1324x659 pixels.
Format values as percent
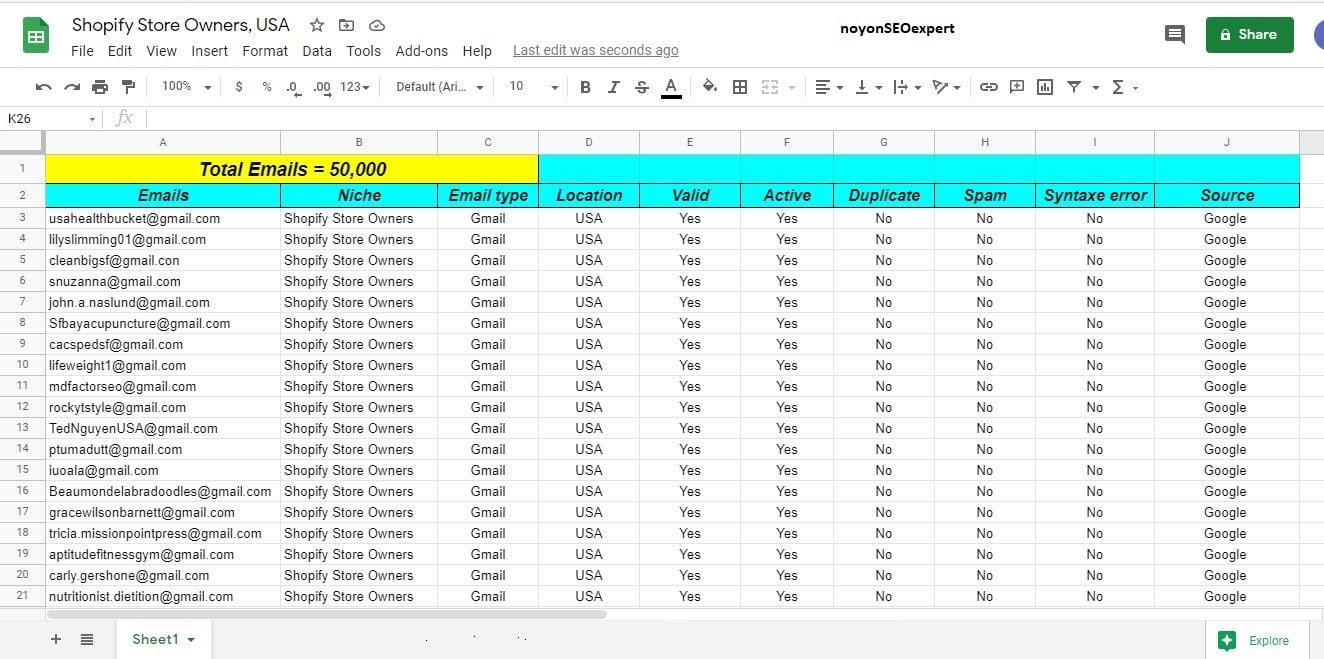pyautogui.click(x=265, y=87)
